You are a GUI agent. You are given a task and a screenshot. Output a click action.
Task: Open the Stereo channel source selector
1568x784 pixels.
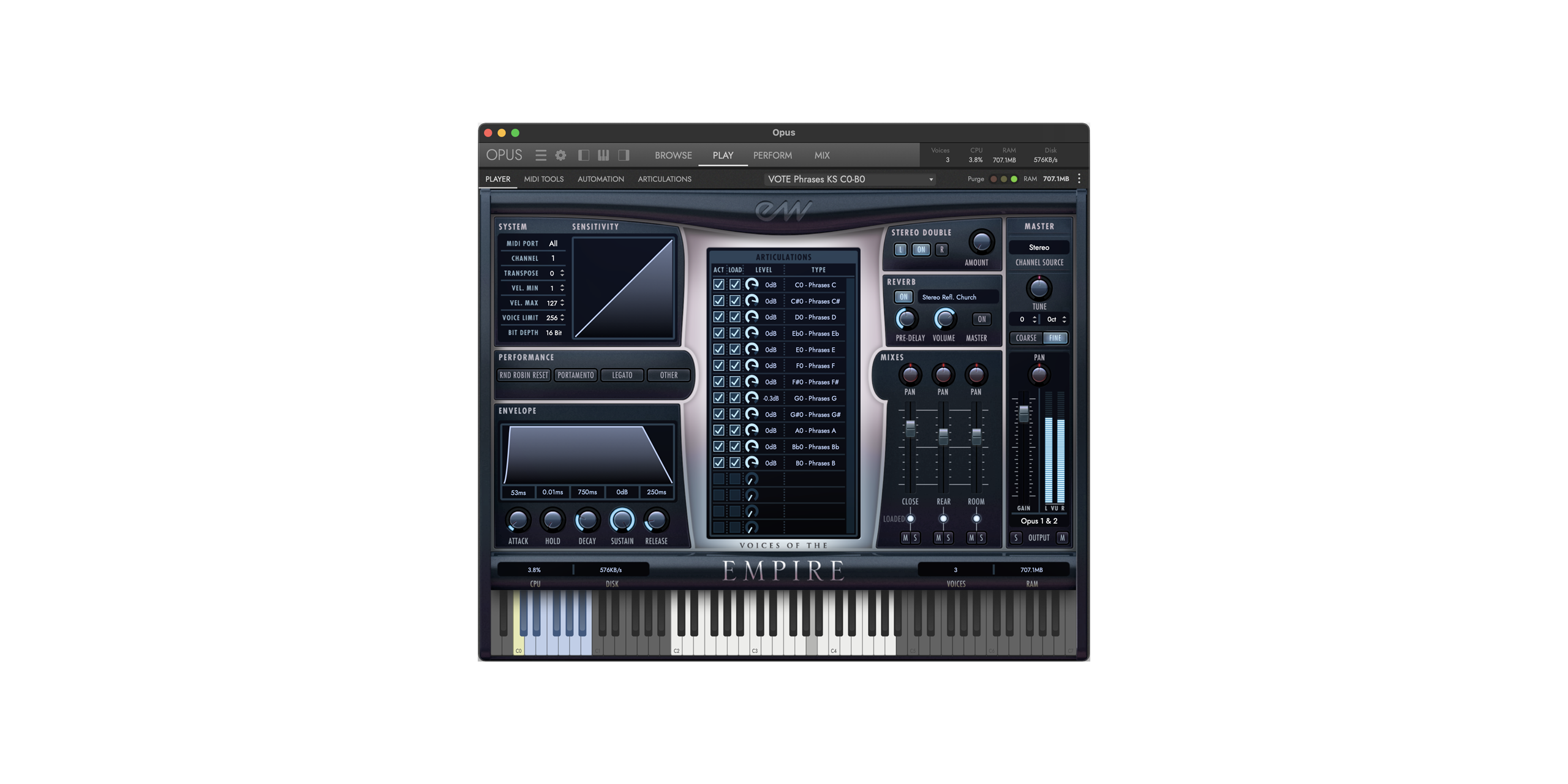[1039, 247]
